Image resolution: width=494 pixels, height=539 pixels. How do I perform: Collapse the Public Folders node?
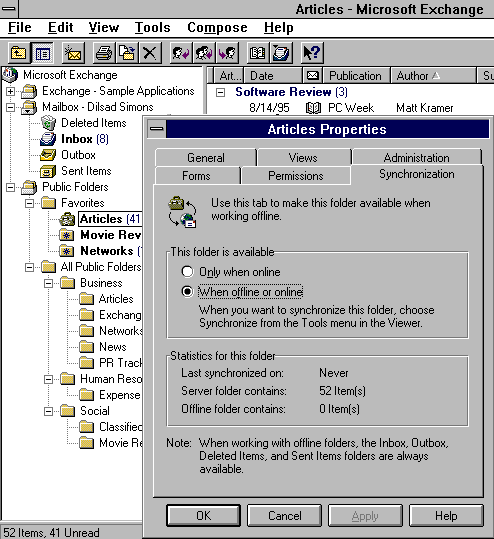click(x=11, y=187)
